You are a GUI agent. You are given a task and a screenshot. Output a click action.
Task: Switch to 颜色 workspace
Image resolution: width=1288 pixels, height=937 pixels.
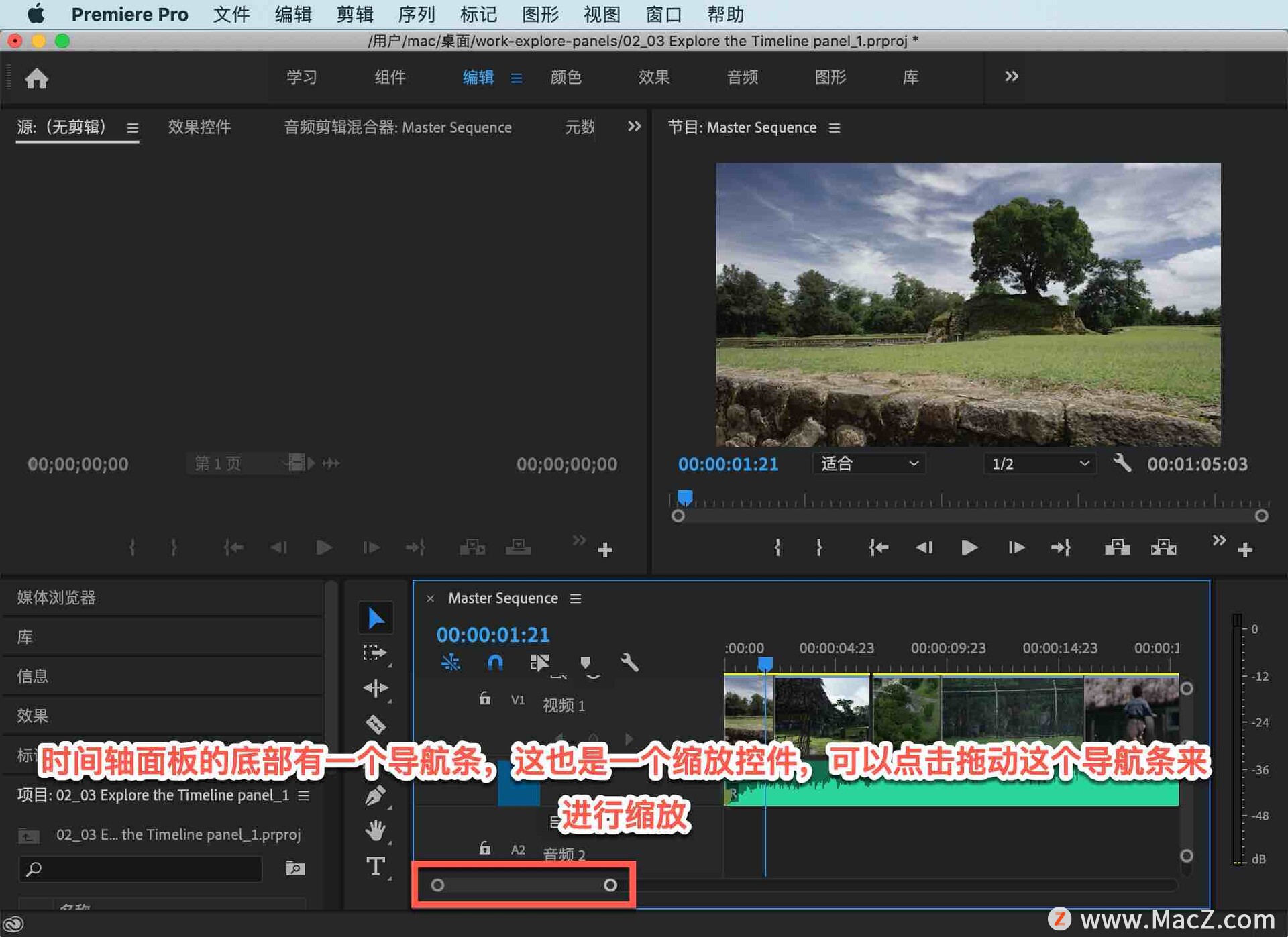(566, 77)
